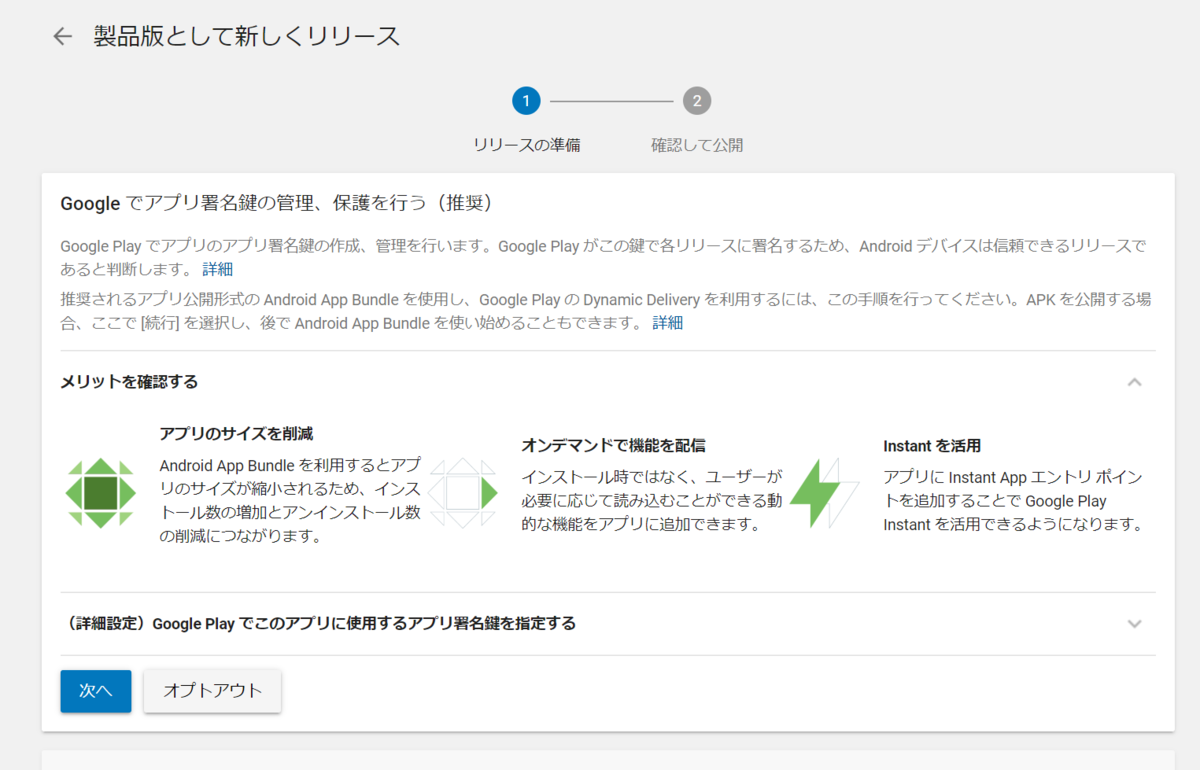The image size is (1200, 770).
Task: Go back using the left arrow icon
Action: pos(63,37)
